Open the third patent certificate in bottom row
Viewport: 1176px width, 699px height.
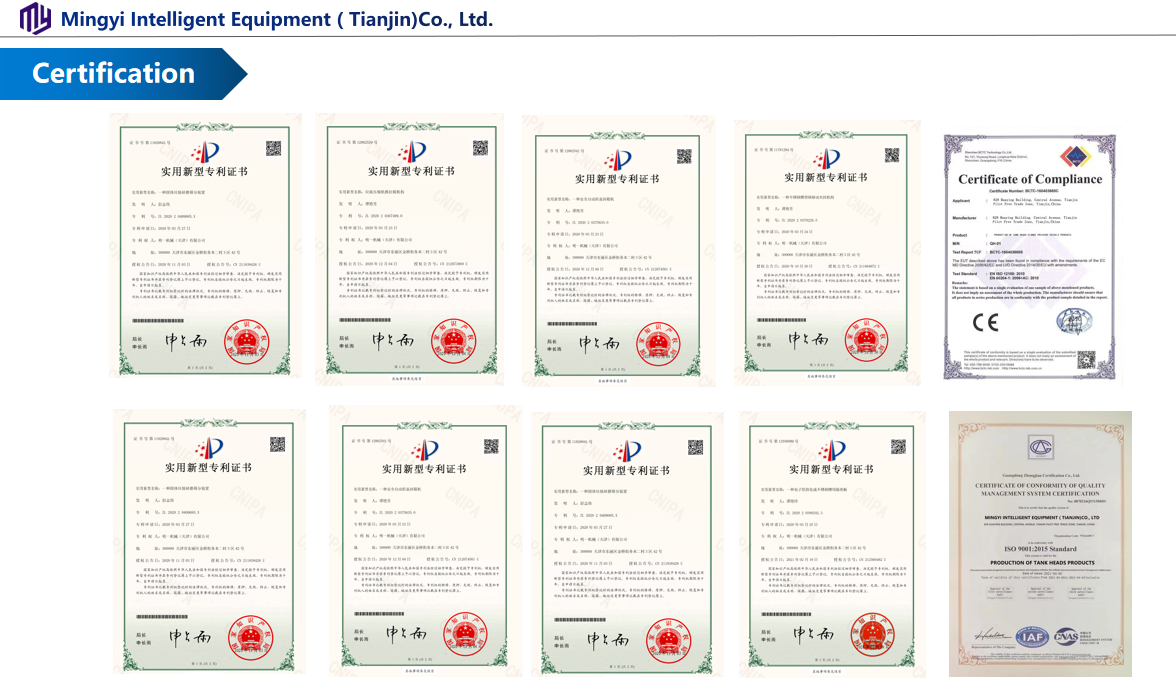coord(628,545)
